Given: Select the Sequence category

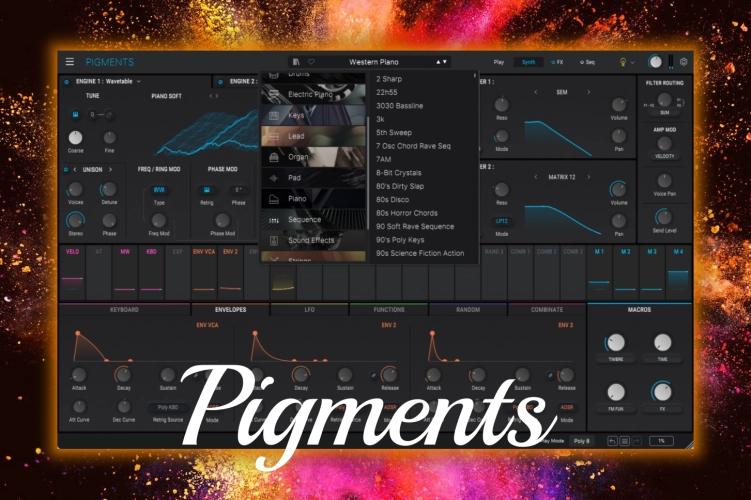Looking at the screenshot, I should [x=313, y=219].
